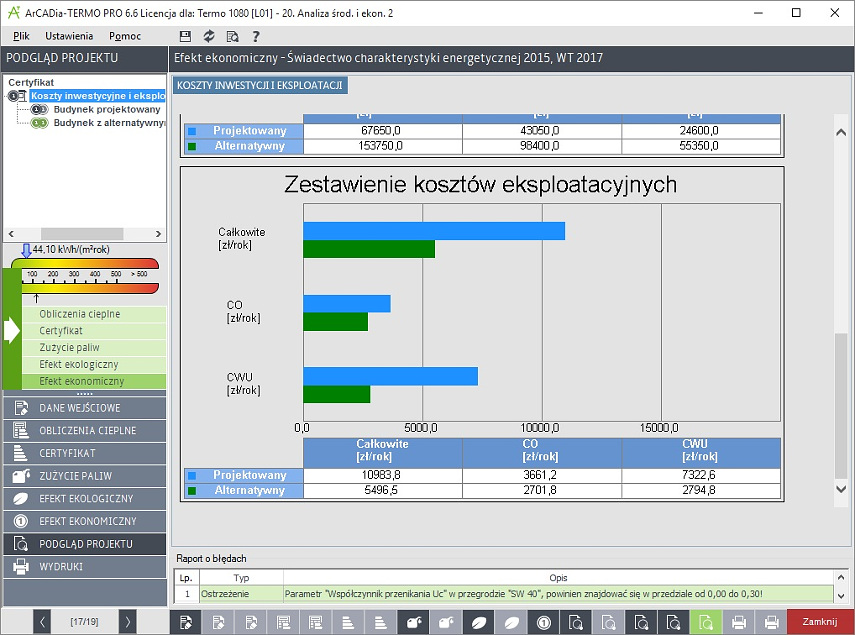Click the down arrow of main content scrollbar

click(841, 489)
